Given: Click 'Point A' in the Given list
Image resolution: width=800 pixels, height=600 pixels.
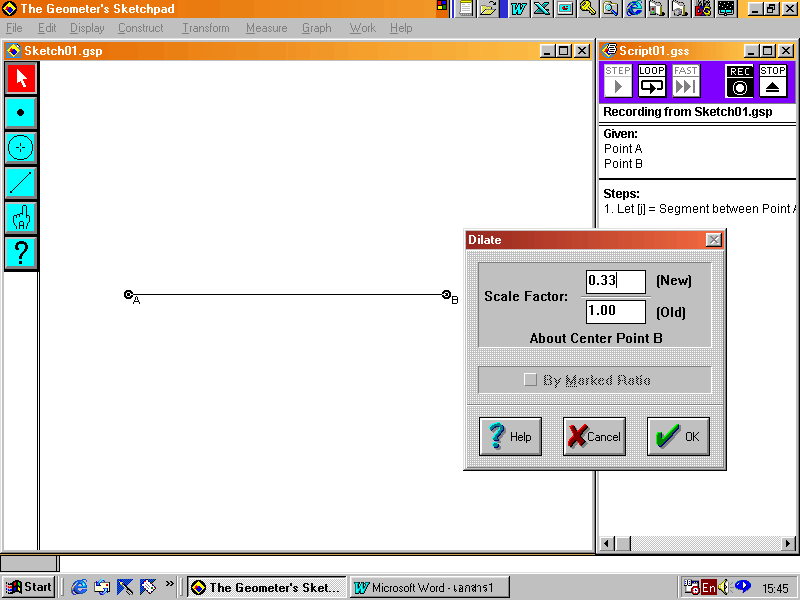Looking at the screenshot, I should point(623,148).
